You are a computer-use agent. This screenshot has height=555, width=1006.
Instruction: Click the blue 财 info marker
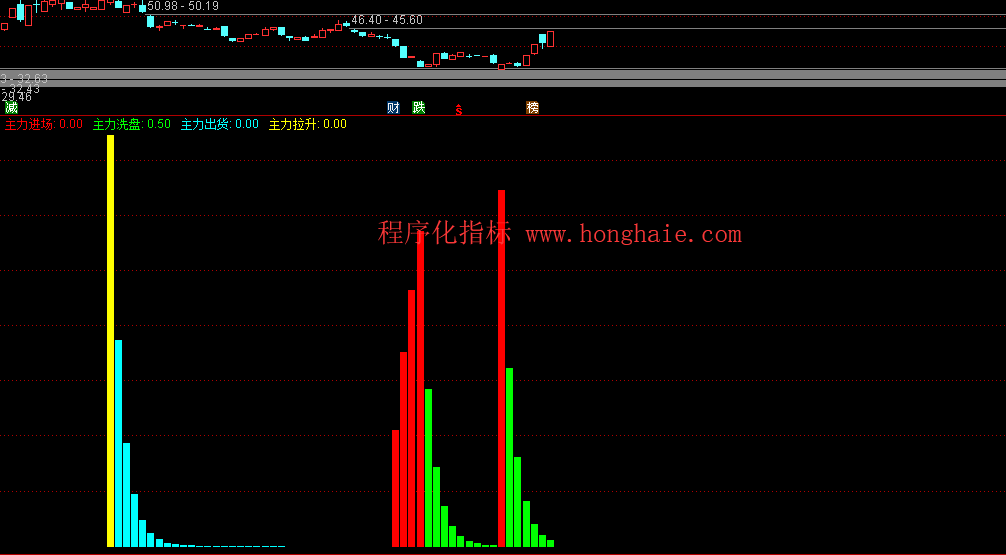(393, 108)
